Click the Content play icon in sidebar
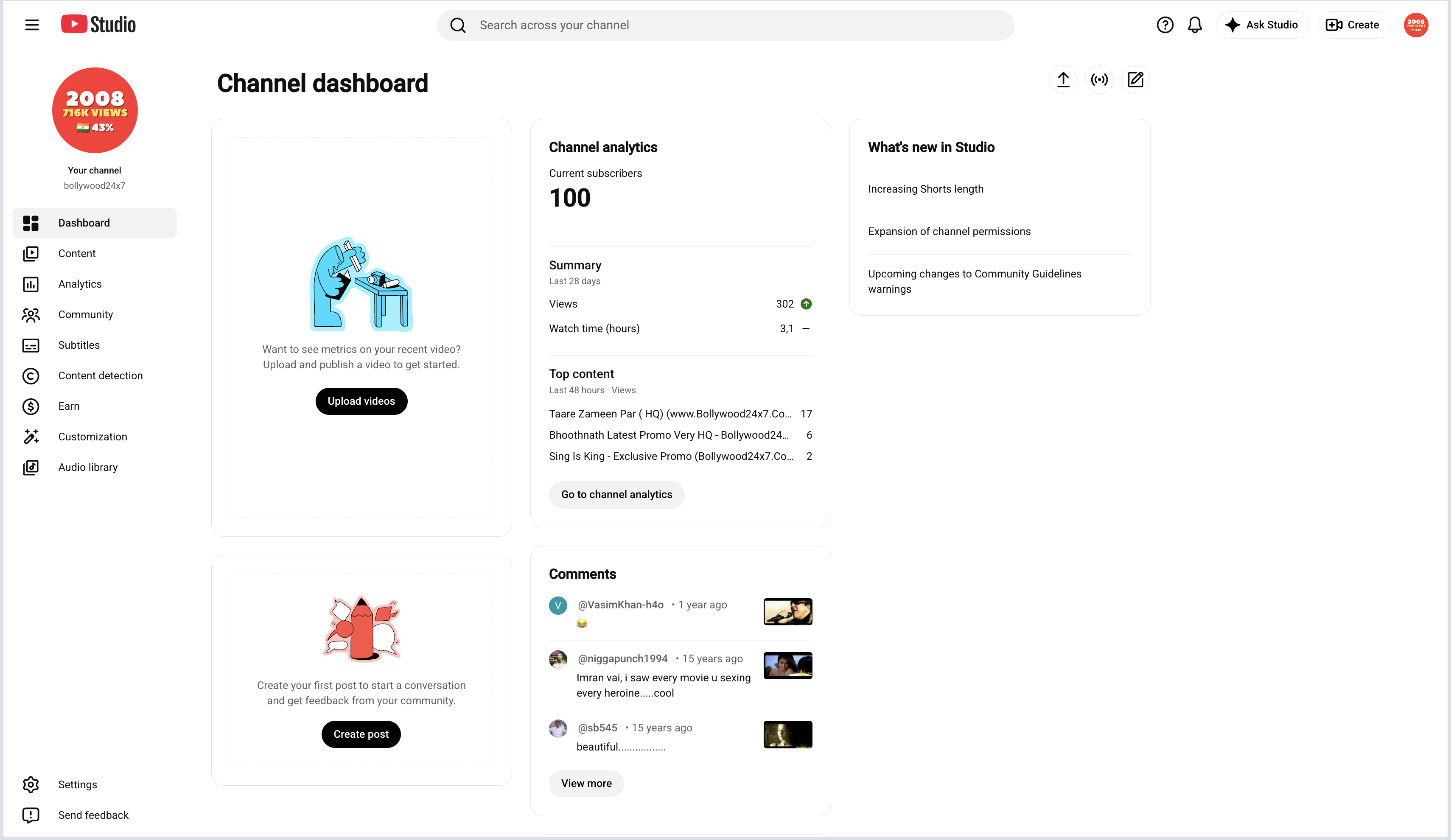This screenshot has height=840, width=1451. [31, 253]
